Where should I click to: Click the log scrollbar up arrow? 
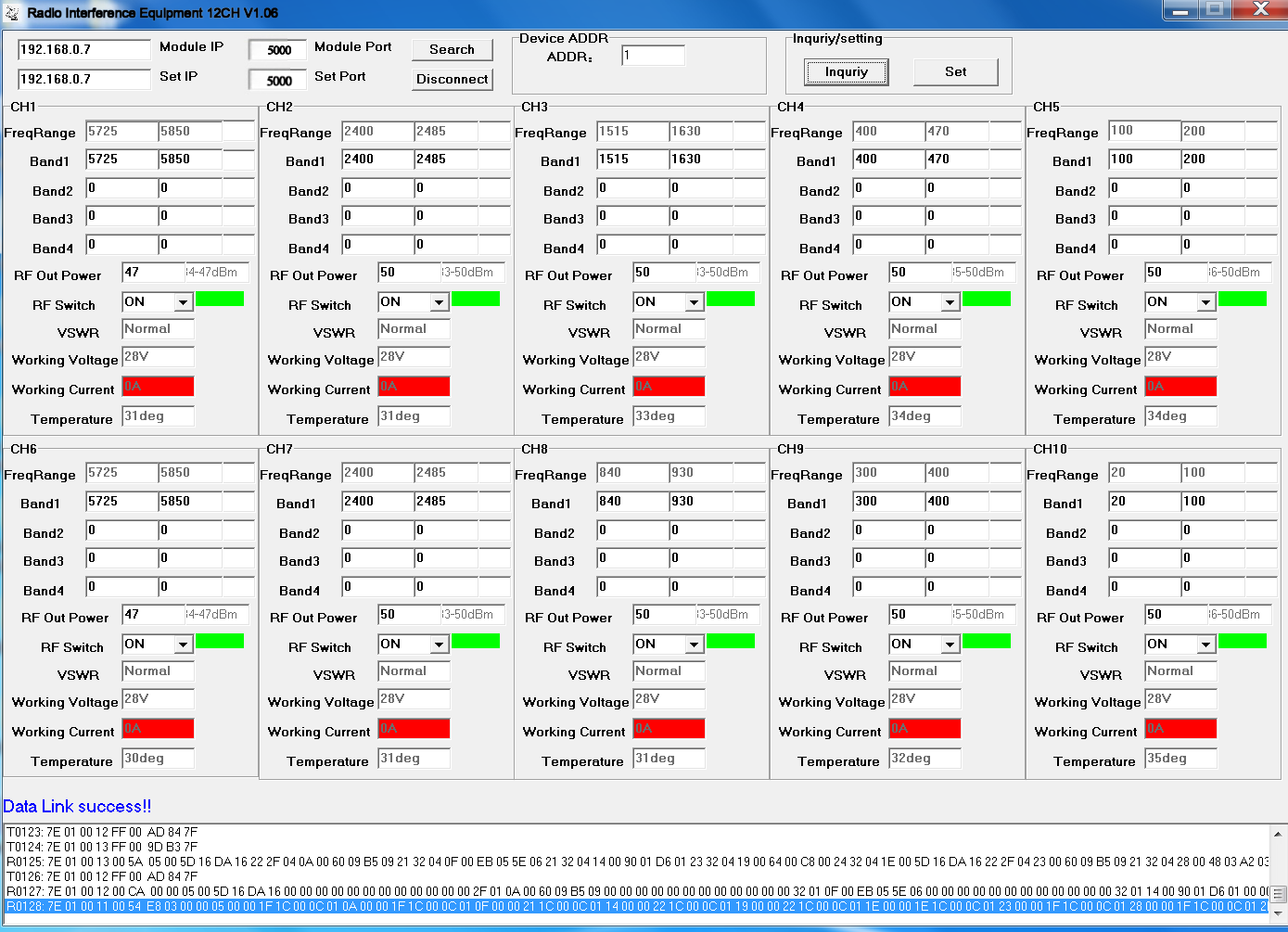[x=1278, y=833]
